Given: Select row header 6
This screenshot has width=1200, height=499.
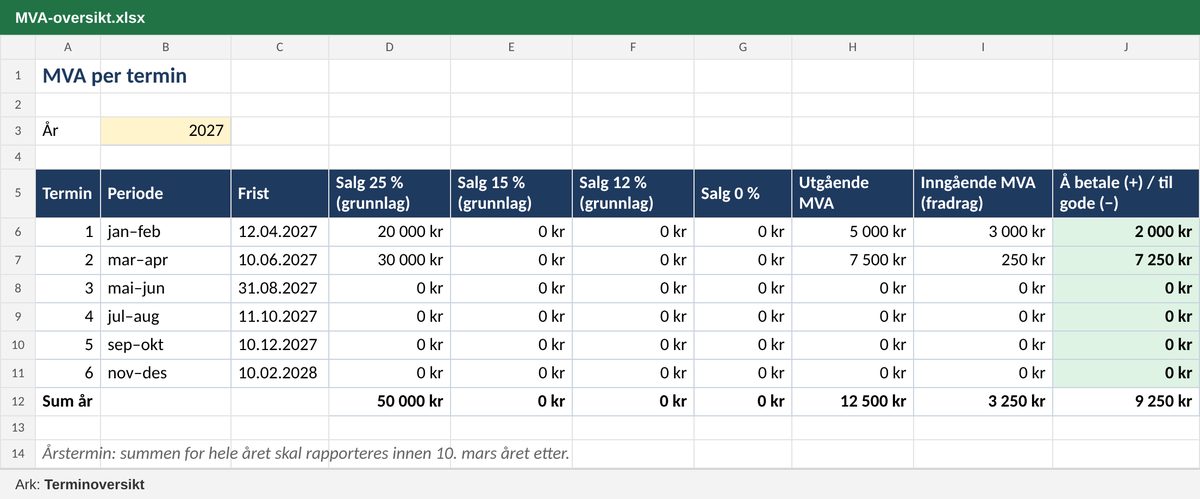Looking at the screenshot, I should tap(18, 231).
